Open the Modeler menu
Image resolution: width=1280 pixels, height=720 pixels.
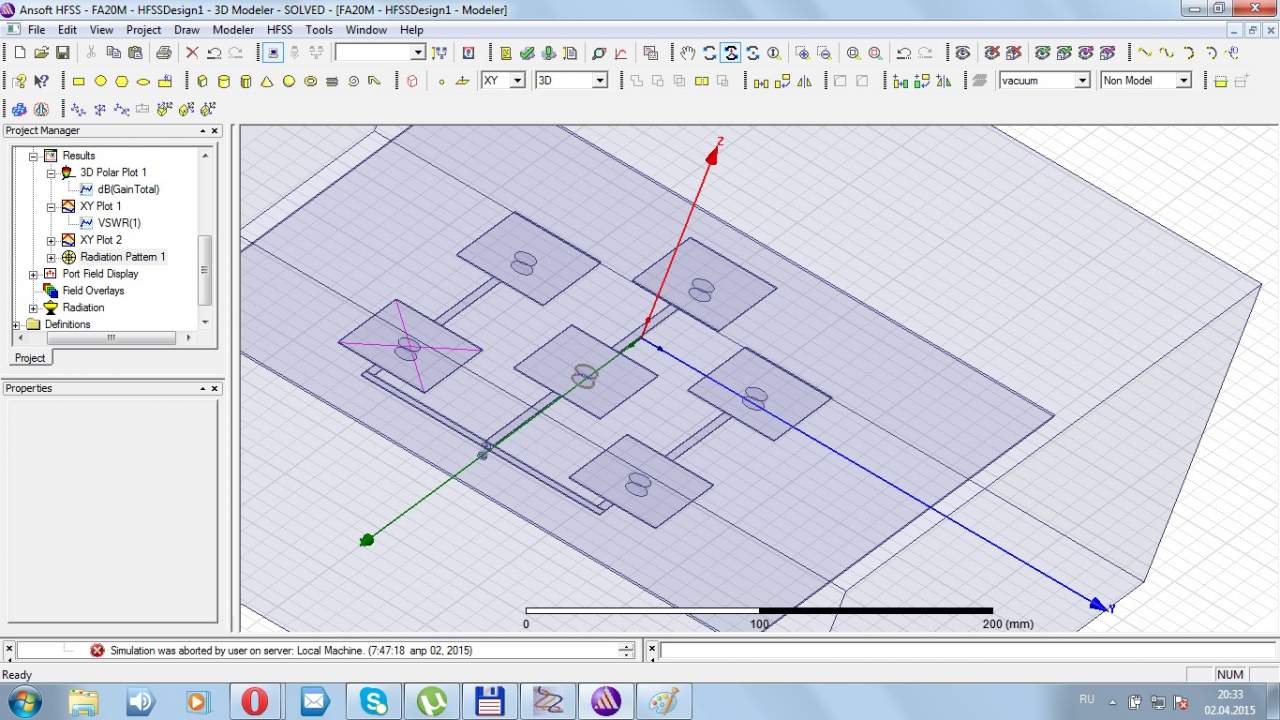pyautogui.click(x=233, y=30)
